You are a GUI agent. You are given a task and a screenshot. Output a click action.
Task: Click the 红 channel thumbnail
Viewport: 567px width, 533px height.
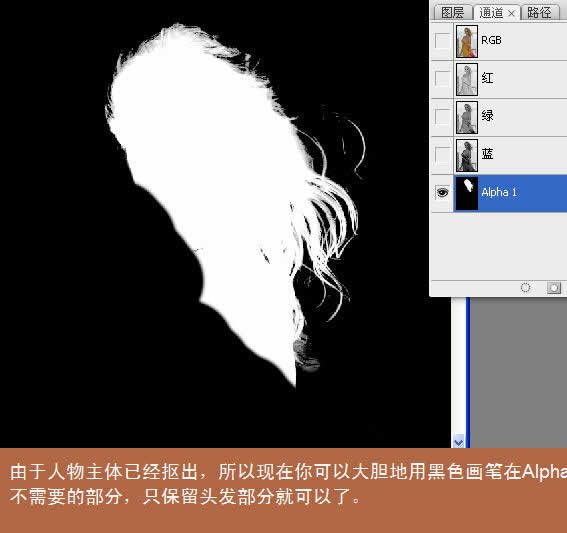[x=466, y=79]
